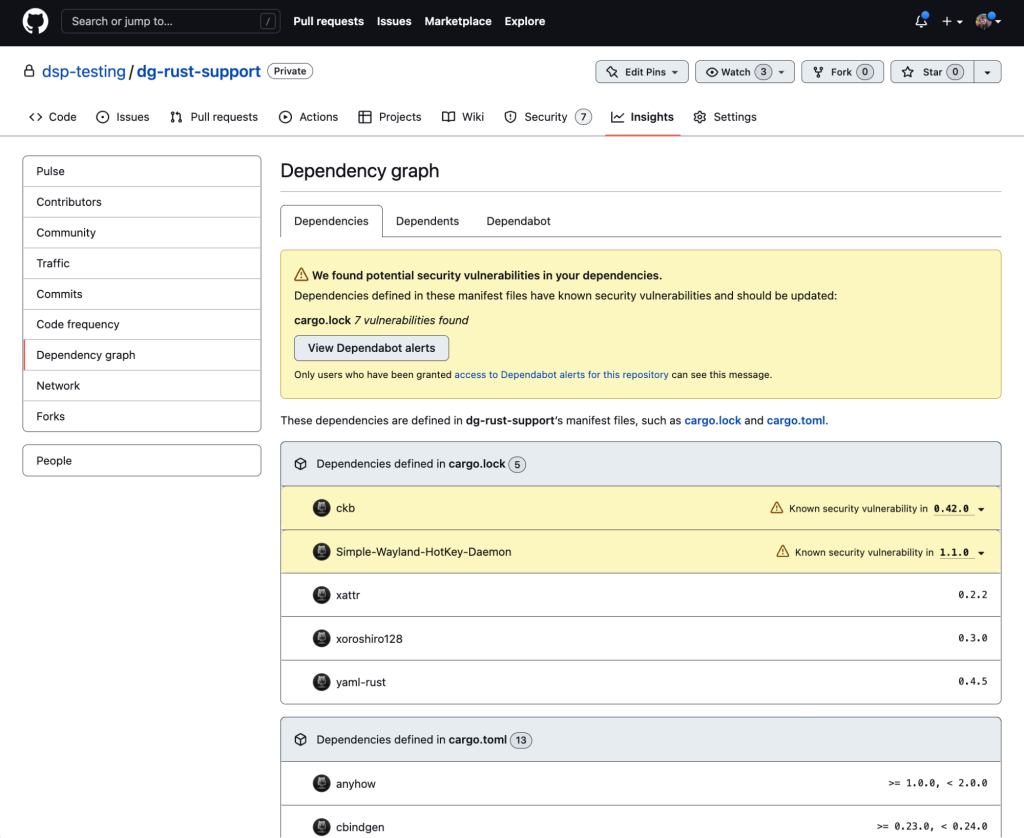Click the GitHub logo icon
Image resolution: width=1024 pixels, height=838 pixels.
coord(34,21)
